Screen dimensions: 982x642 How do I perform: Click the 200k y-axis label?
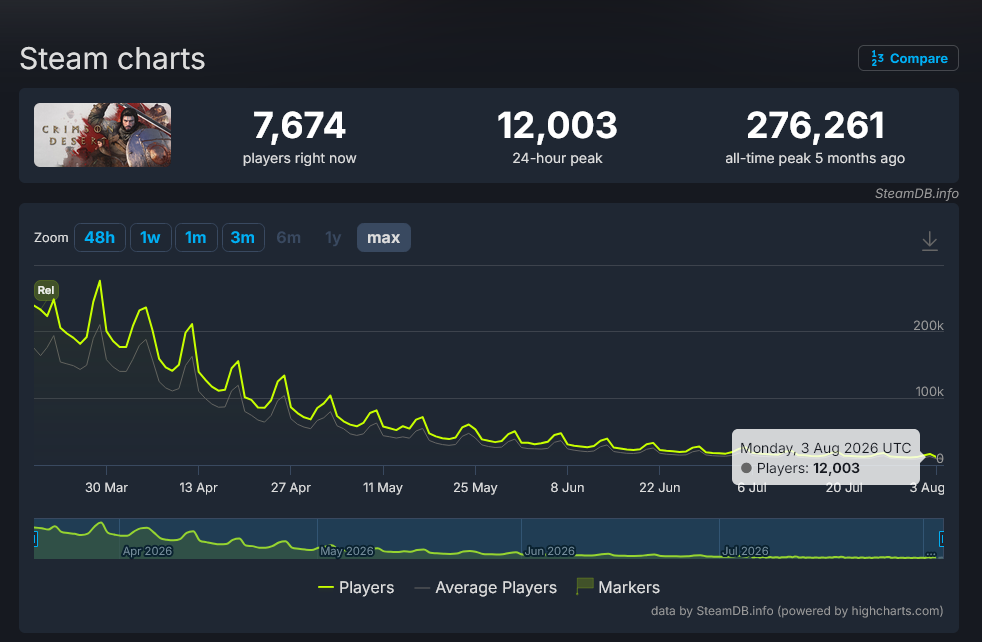point(928,325)
